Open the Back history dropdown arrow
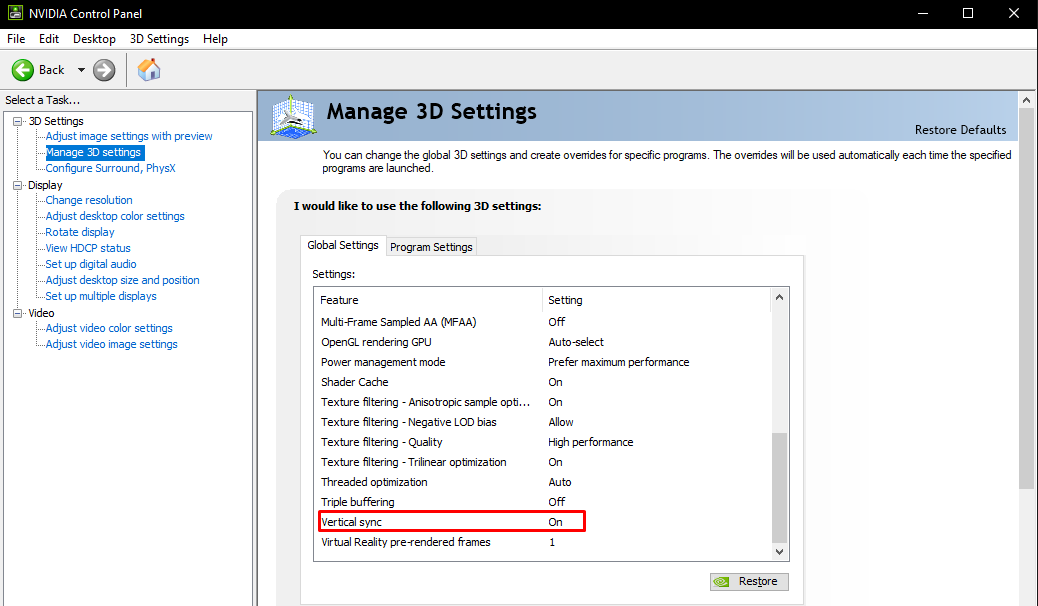 pyautogui.click(x=81, y=70)
